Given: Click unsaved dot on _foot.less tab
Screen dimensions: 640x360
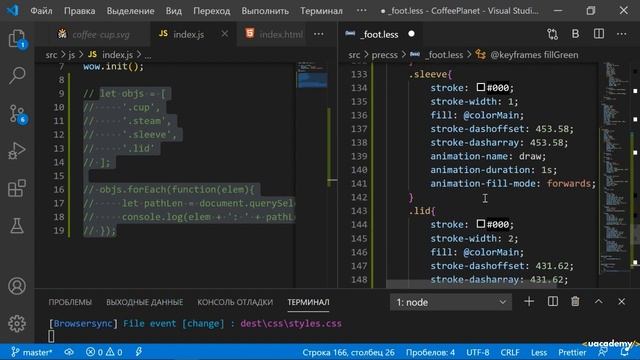Looking at the screenshot, I should click(x=411, y=34).
